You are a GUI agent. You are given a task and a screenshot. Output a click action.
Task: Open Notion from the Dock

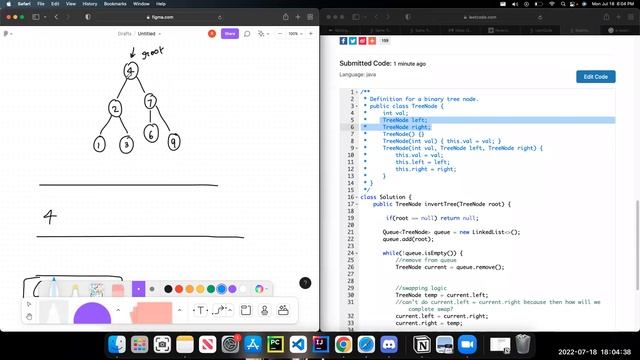[x=422, y=344]
